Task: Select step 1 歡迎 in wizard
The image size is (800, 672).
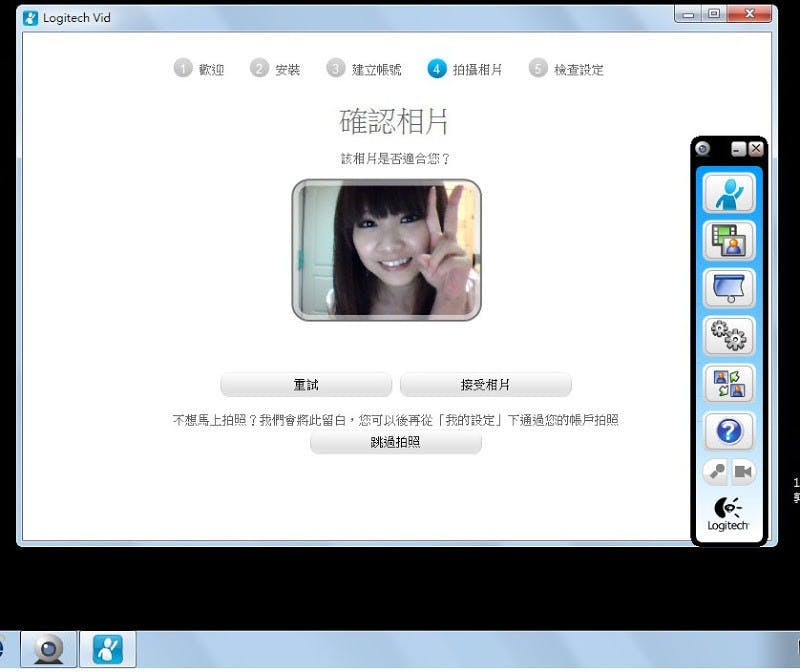Action: coord(199,69)
